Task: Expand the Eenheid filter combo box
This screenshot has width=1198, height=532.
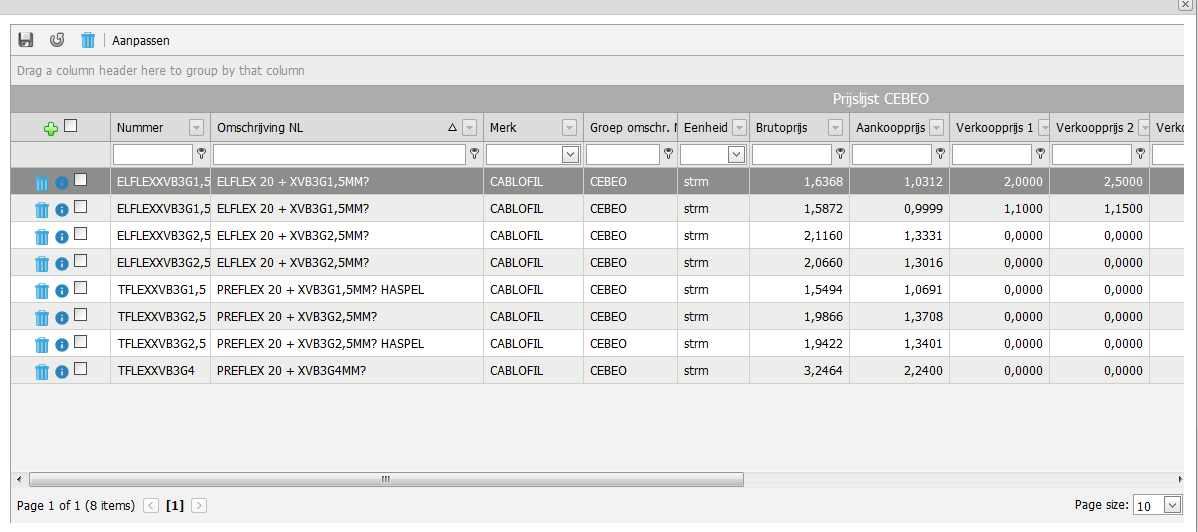Action: pos(737,154)
